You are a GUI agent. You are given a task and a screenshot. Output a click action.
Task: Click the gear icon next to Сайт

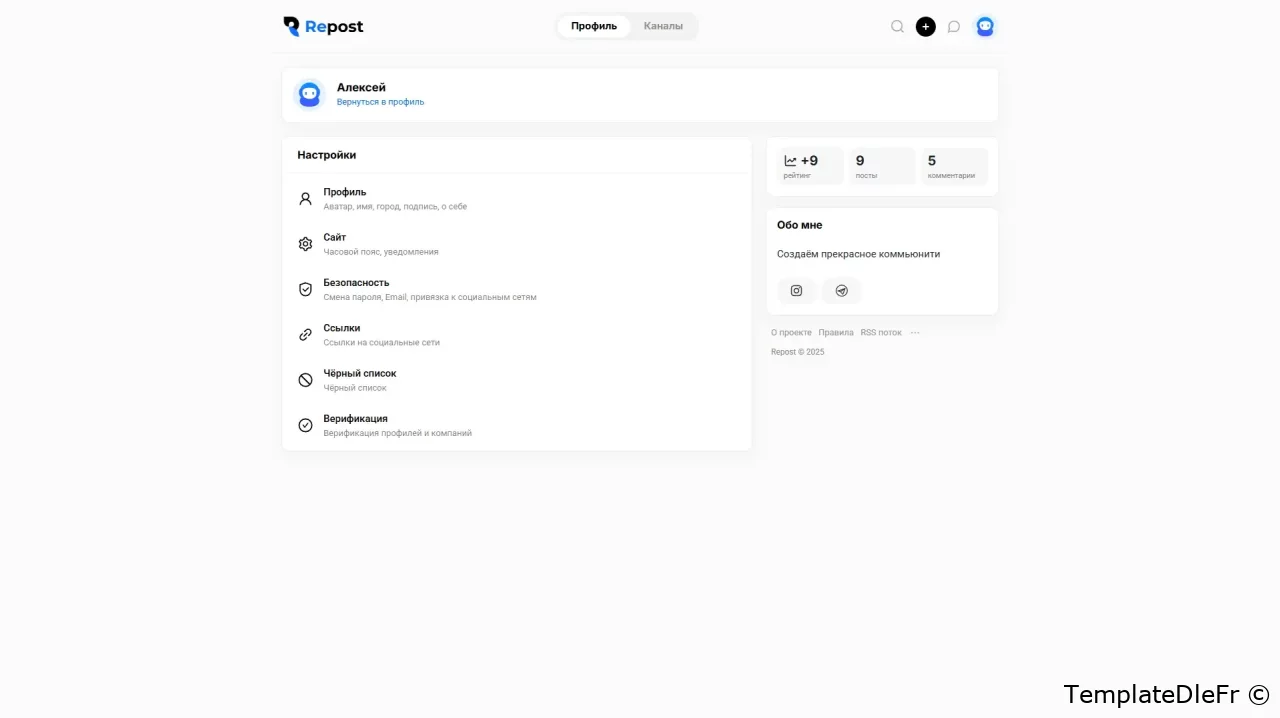tap(305, 244)
